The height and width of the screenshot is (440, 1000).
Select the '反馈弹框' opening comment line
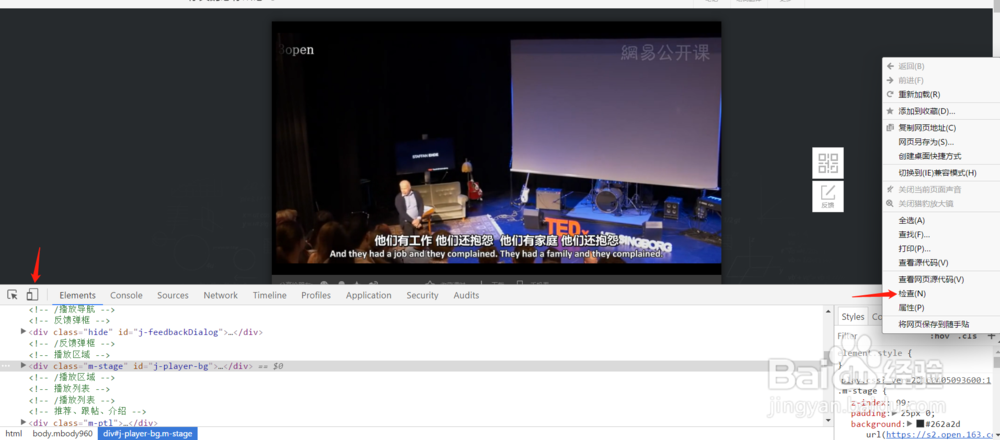[x=70, y=321]
